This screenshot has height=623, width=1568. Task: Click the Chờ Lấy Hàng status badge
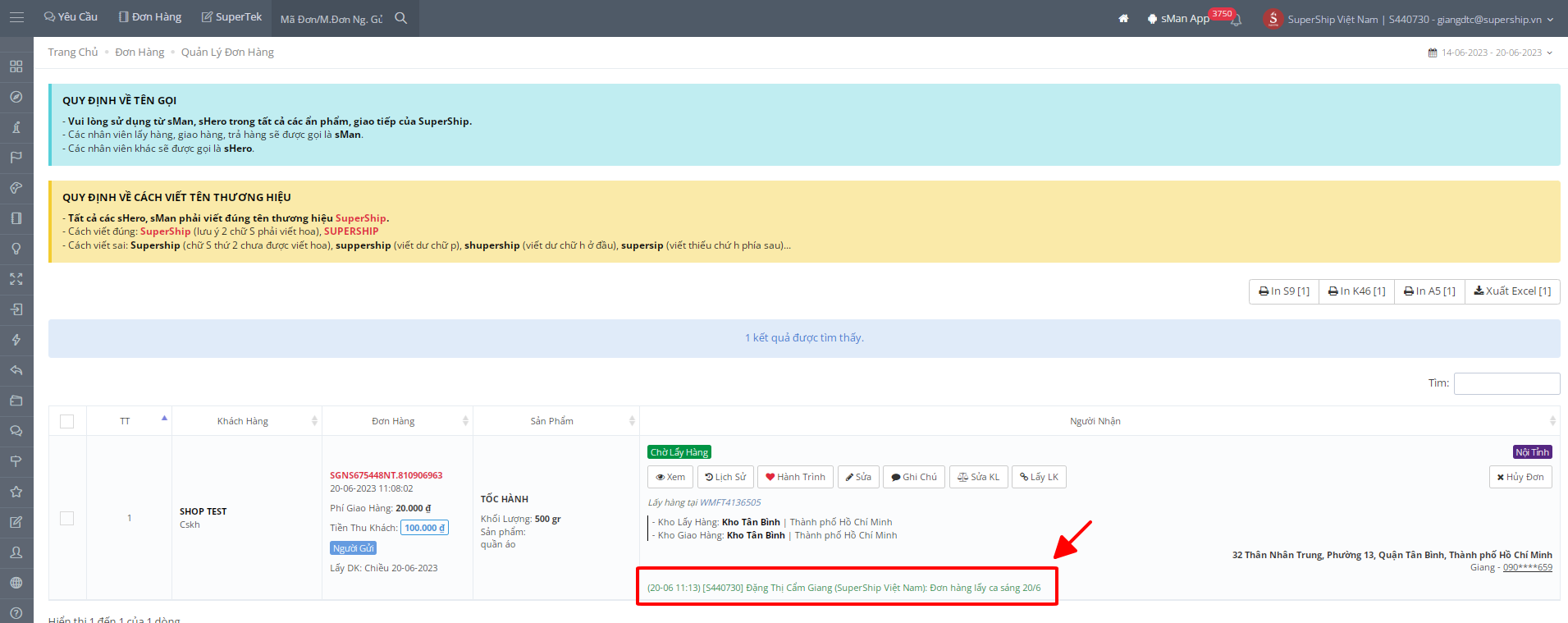(x=679, y=452)
